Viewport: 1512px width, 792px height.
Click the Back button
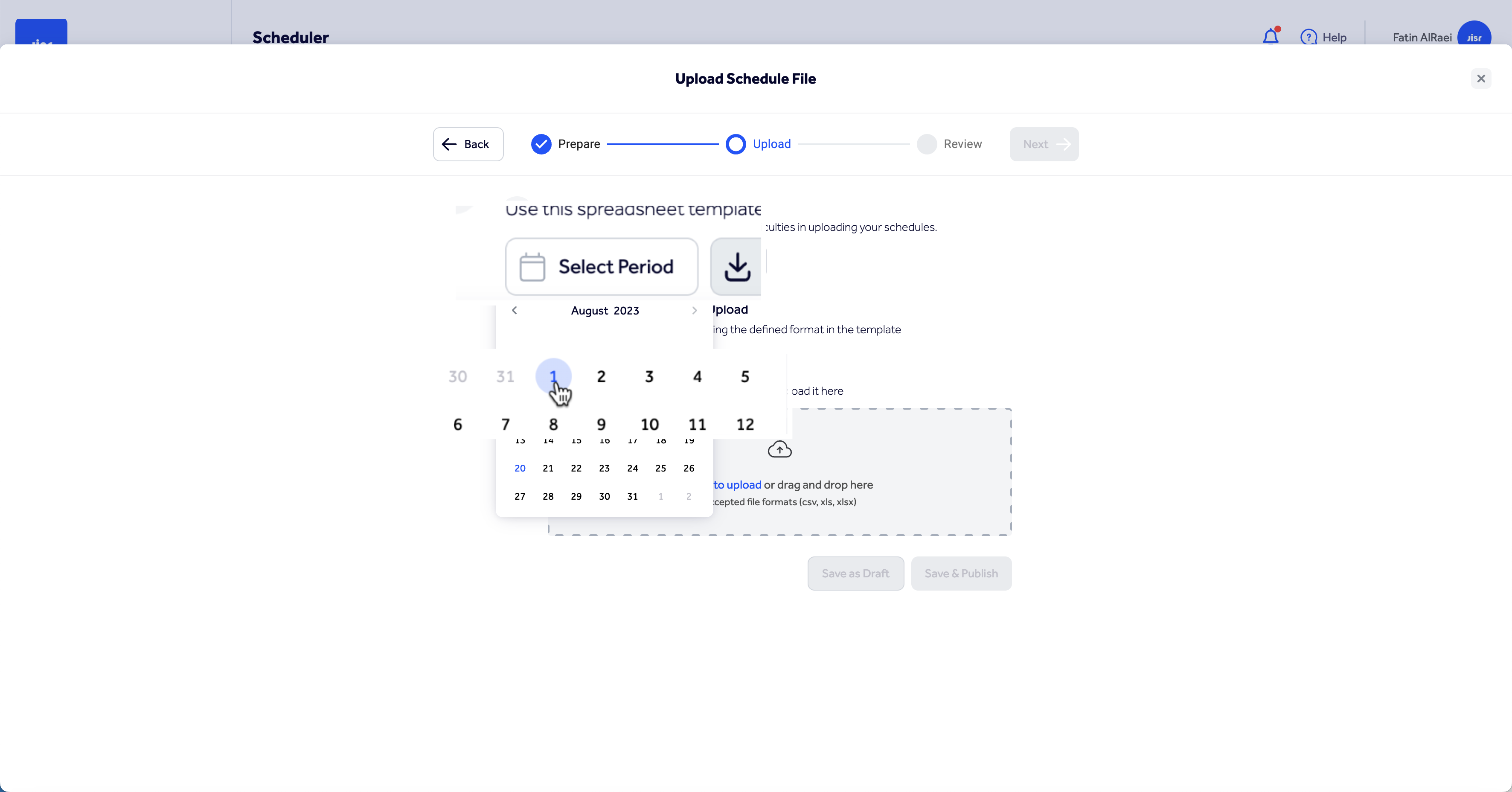[x=468, y=144]
